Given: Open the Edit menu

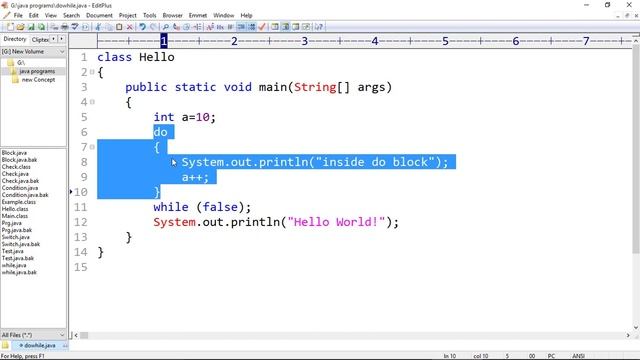Looking at the screenshot, I should [33, 16].
